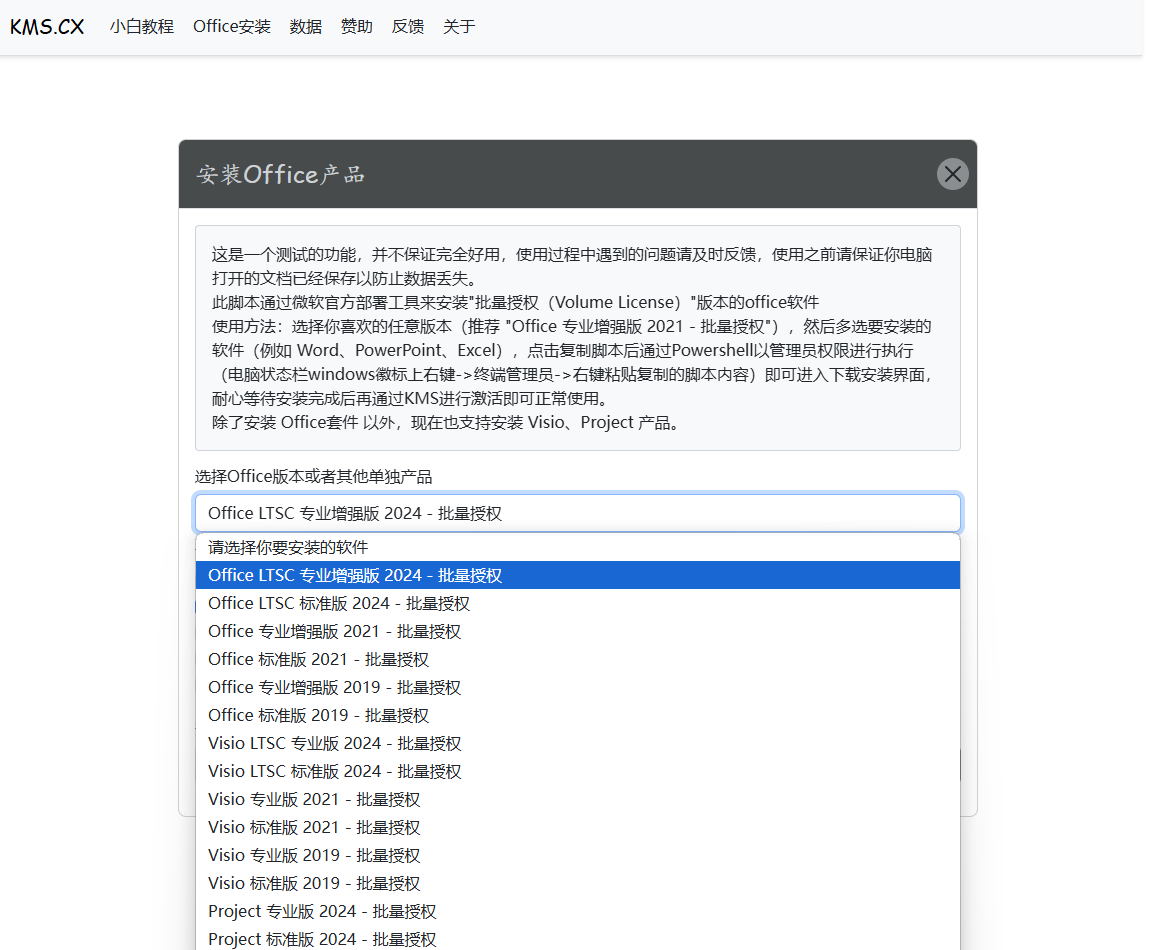Select Office 标准版 2021 批量授权
The width and height of the screenshot is (1156, 950).
318,659
